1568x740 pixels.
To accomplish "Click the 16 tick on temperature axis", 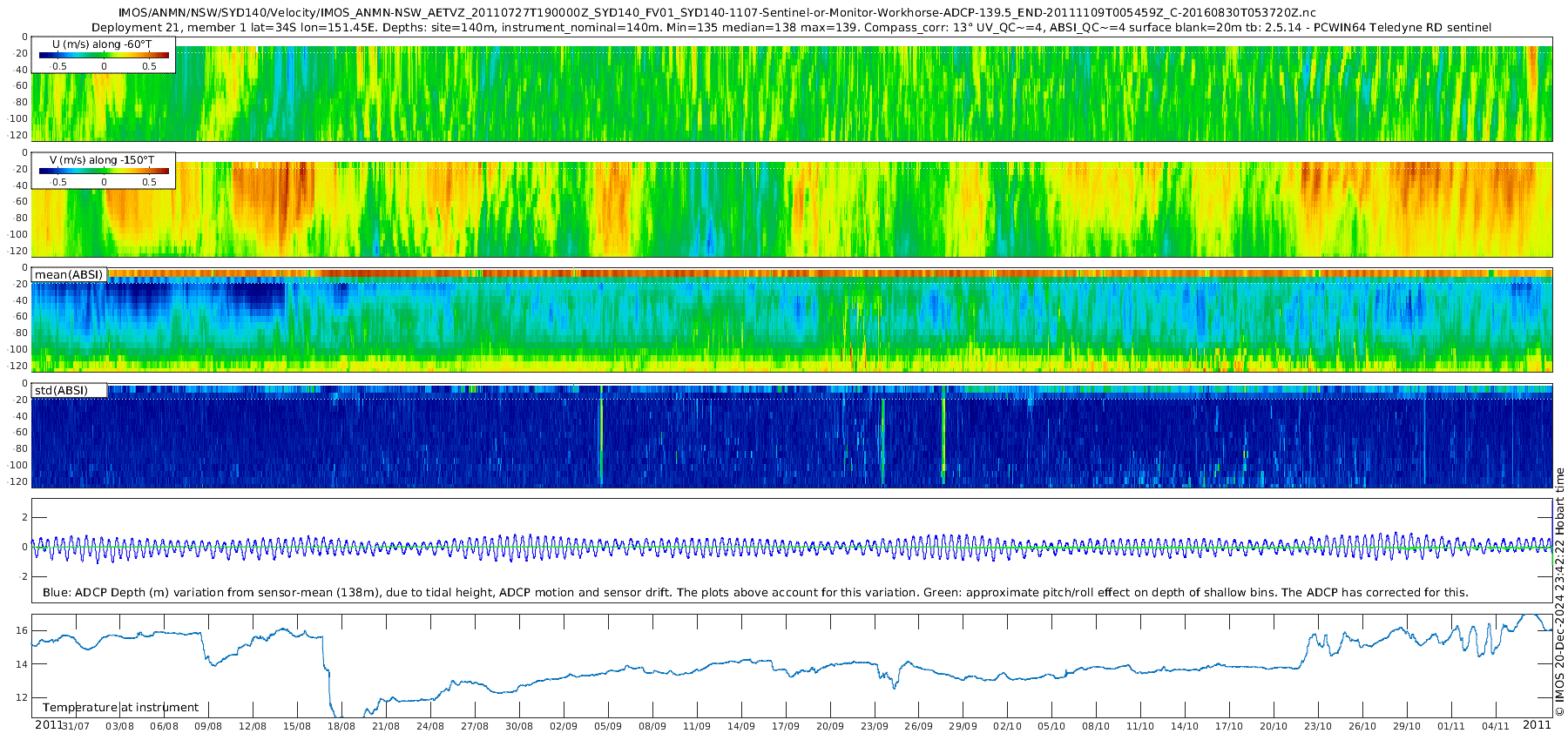I will click(x=22, y=630).
